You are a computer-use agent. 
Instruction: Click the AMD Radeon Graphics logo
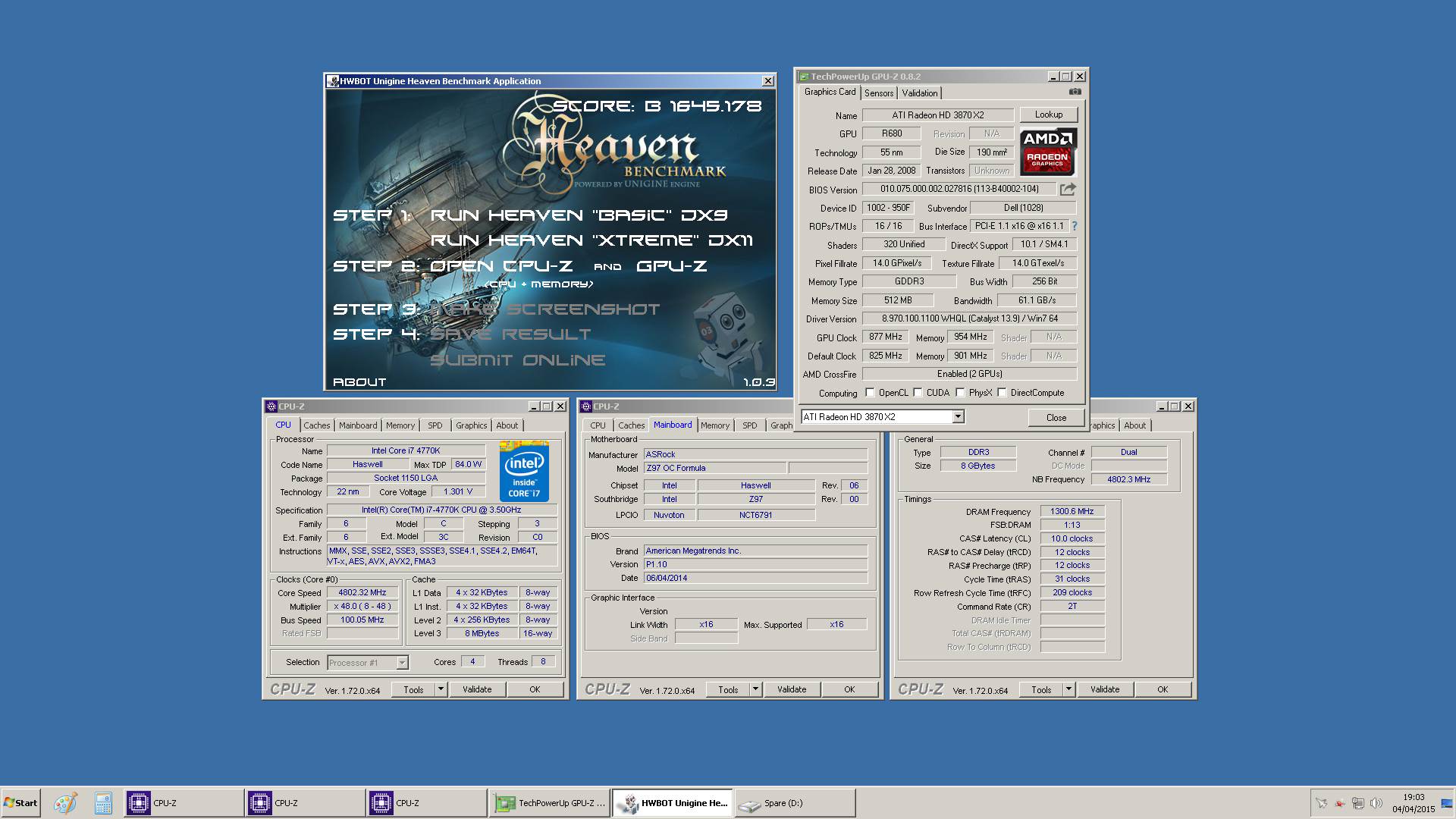click(x=1047, y=152)
